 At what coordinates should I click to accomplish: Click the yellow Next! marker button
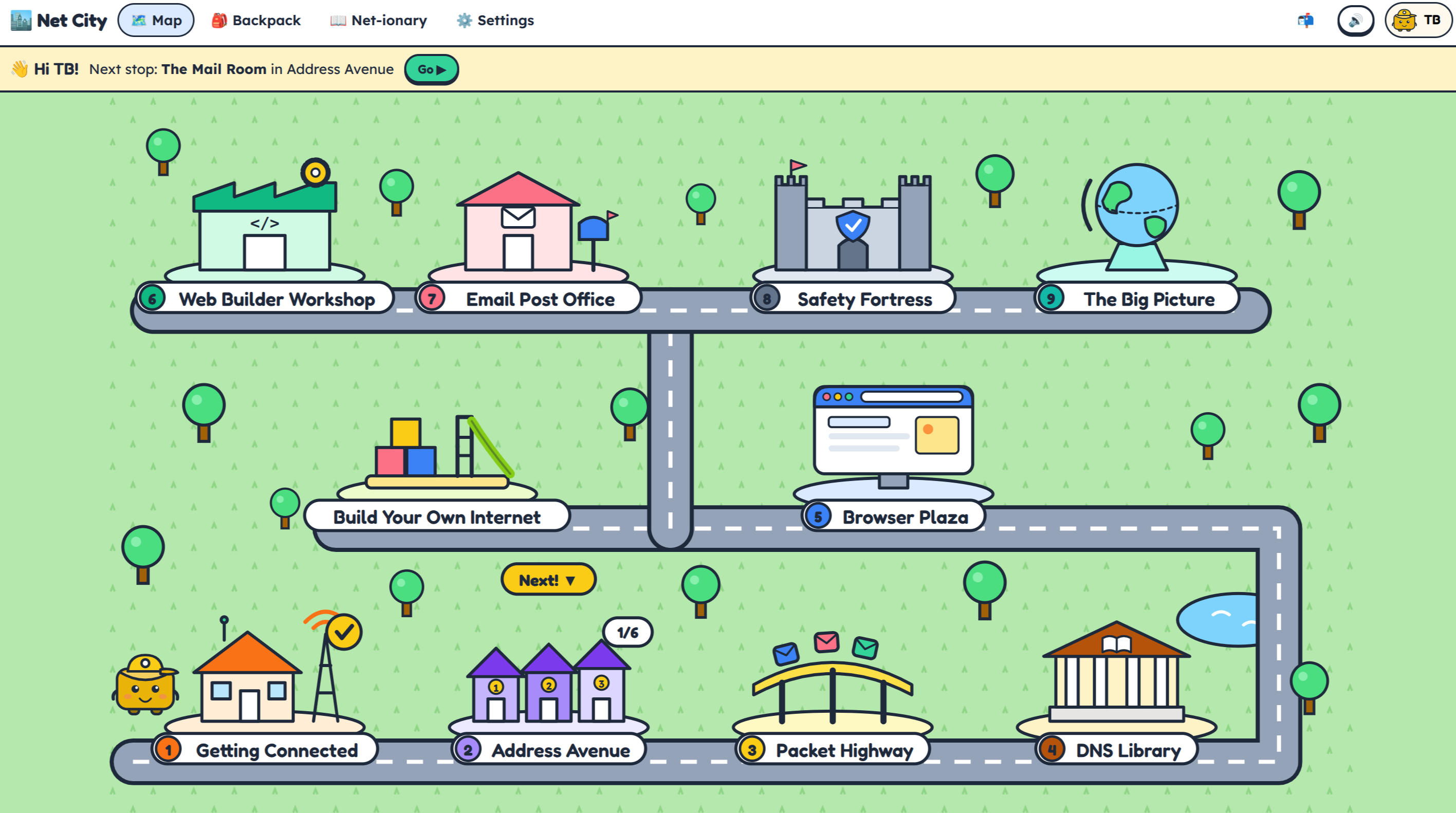(x=548, y=580)
